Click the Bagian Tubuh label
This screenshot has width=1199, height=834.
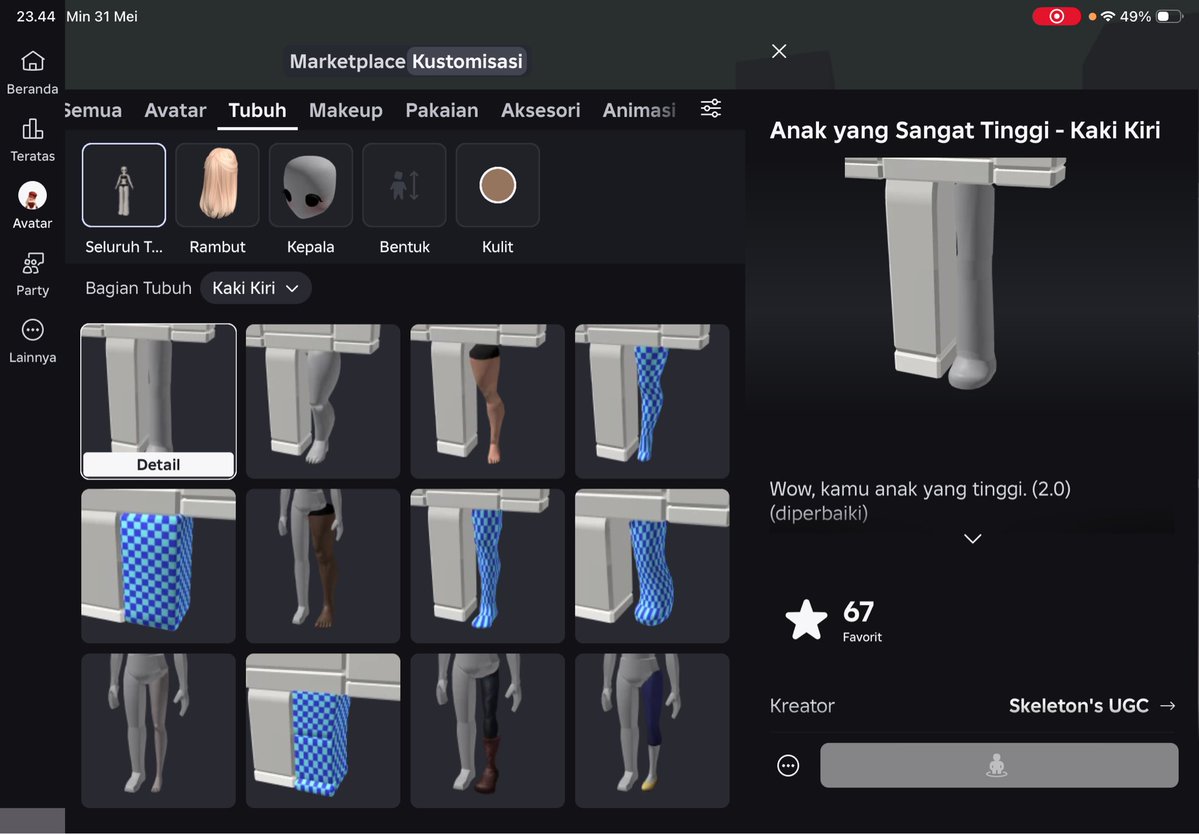[x=138, y=288]
